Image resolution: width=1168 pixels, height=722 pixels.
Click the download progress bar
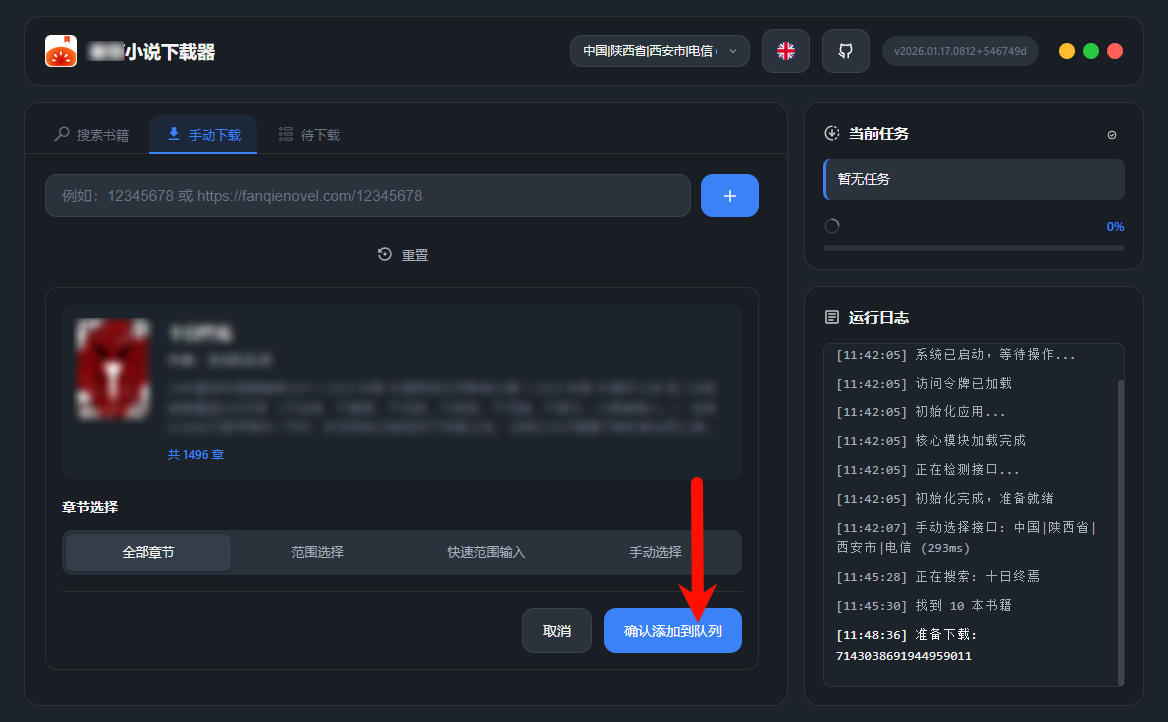click(x=973, y=248)
